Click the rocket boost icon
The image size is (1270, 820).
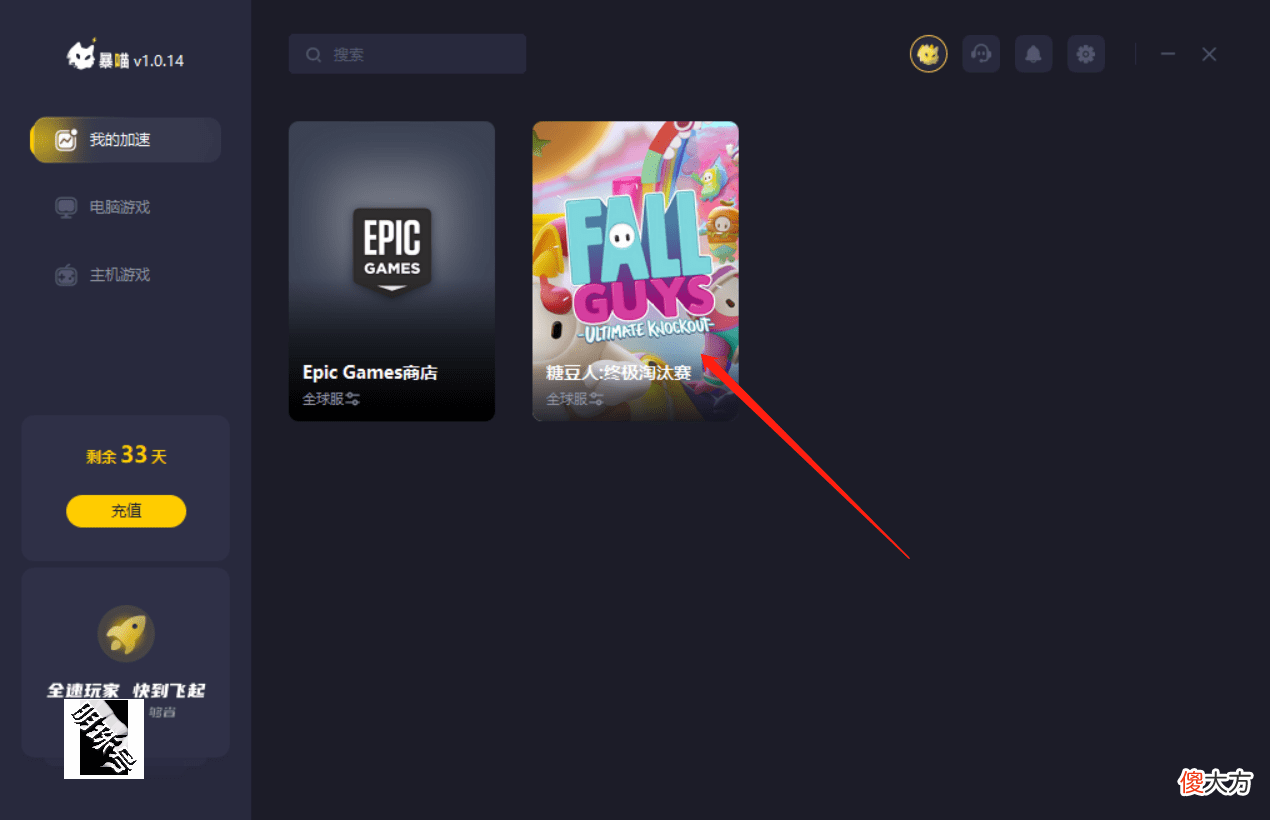[126, 633]
